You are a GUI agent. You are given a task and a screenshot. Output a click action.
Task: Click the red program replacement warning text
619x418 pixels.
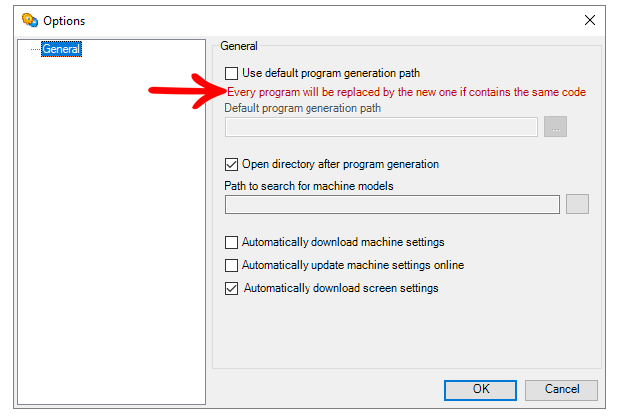coord(406,92)
